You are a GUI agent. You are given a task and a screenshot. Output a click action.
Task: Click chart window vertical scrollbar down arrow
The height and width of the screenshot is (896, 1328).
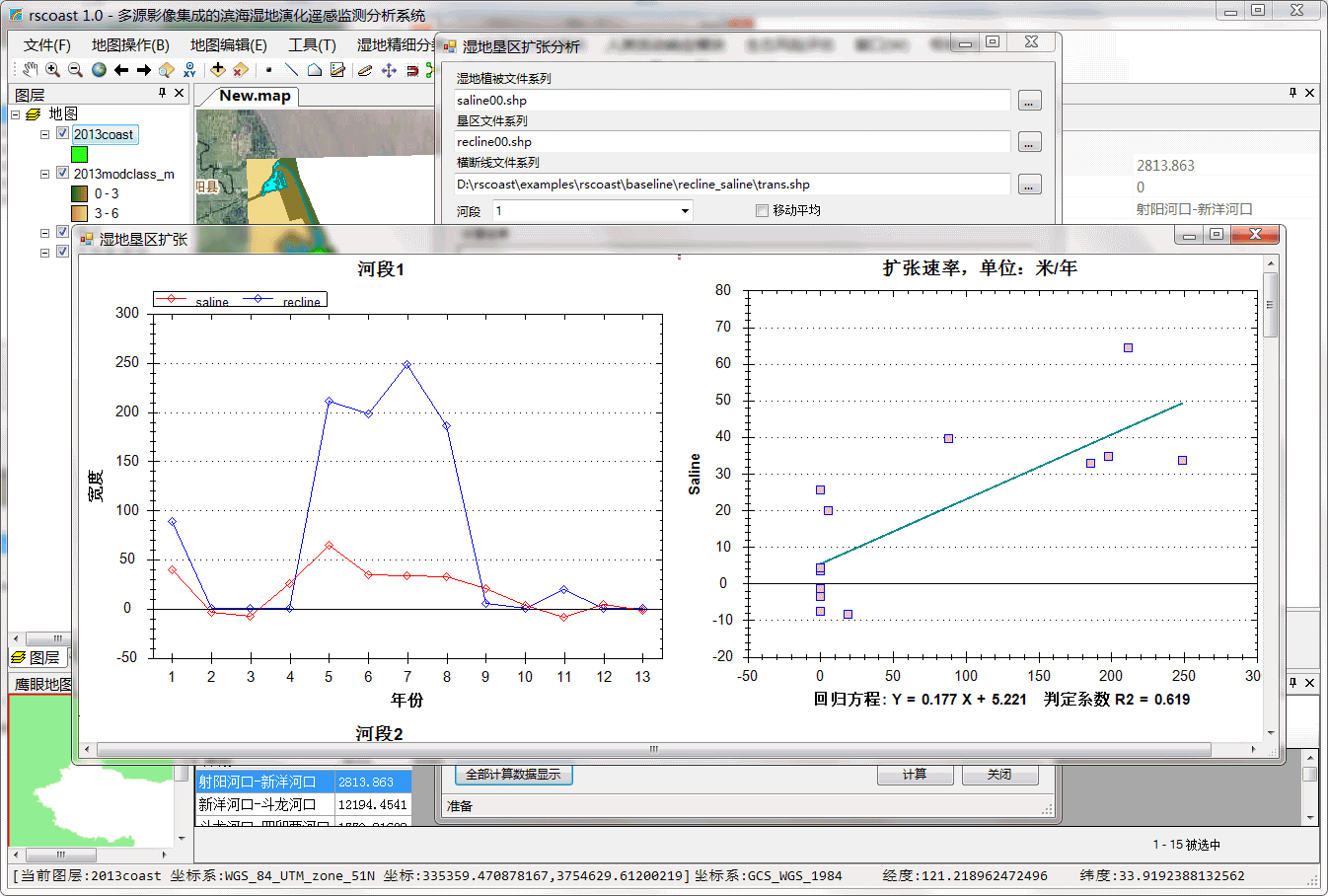[1271, 733]
